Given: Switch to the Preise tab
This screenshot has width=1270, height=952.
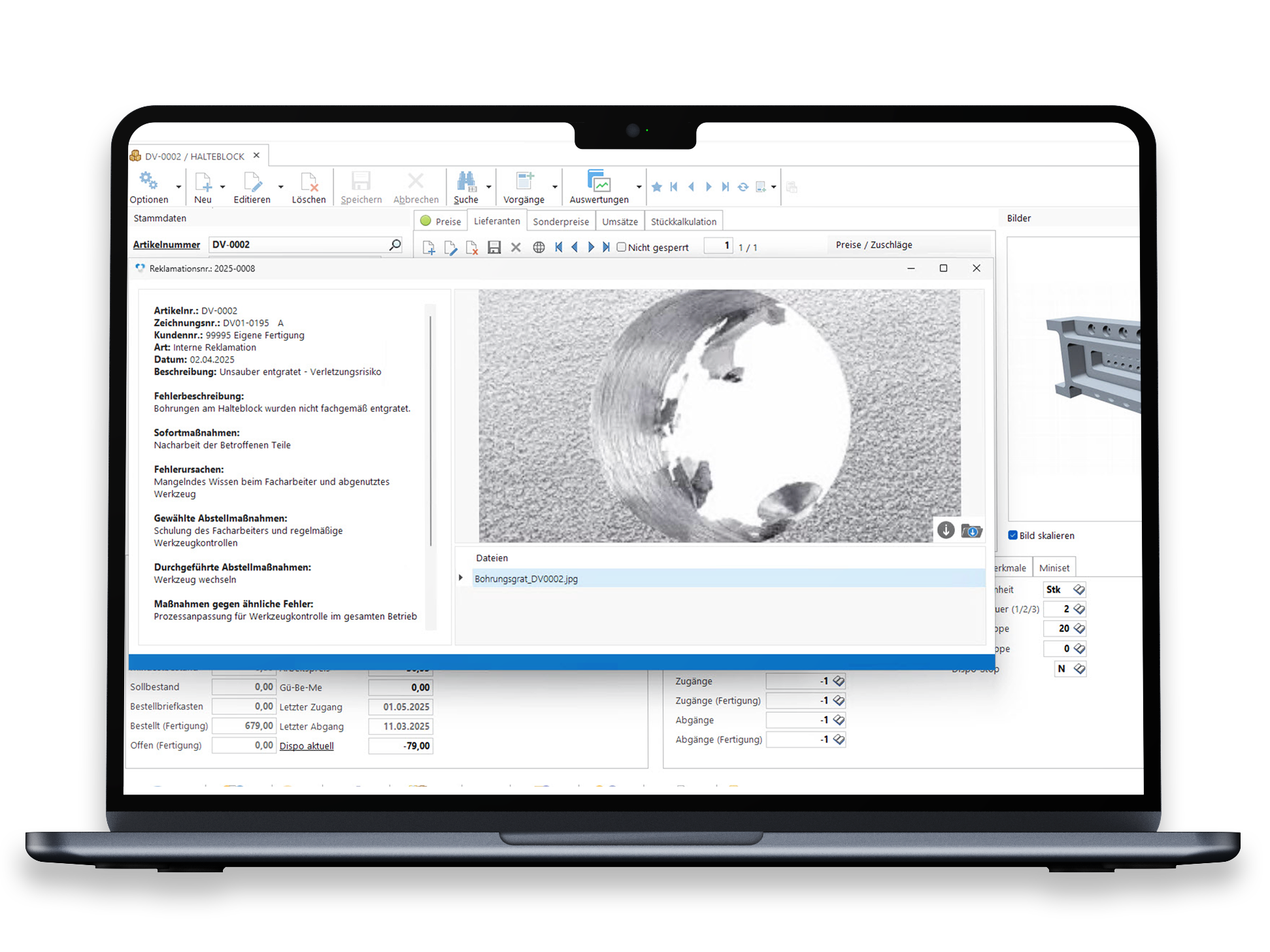Looking at the screenshot, I should [441, 222].
